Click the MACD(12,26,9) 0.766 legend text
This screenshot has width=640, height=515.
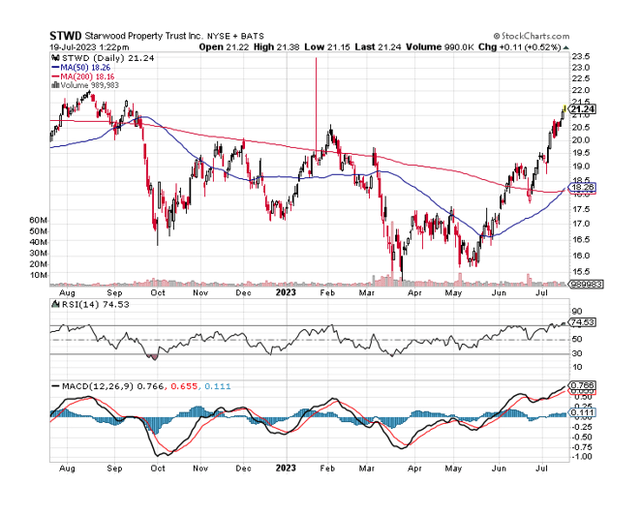113,386
